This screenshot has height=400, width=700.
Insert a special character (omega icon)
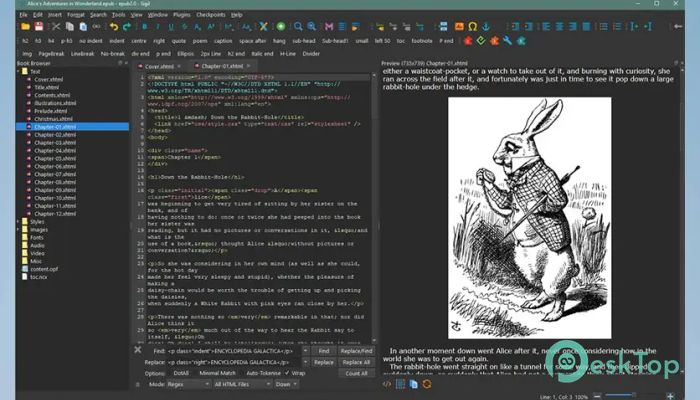coord(472,27)
